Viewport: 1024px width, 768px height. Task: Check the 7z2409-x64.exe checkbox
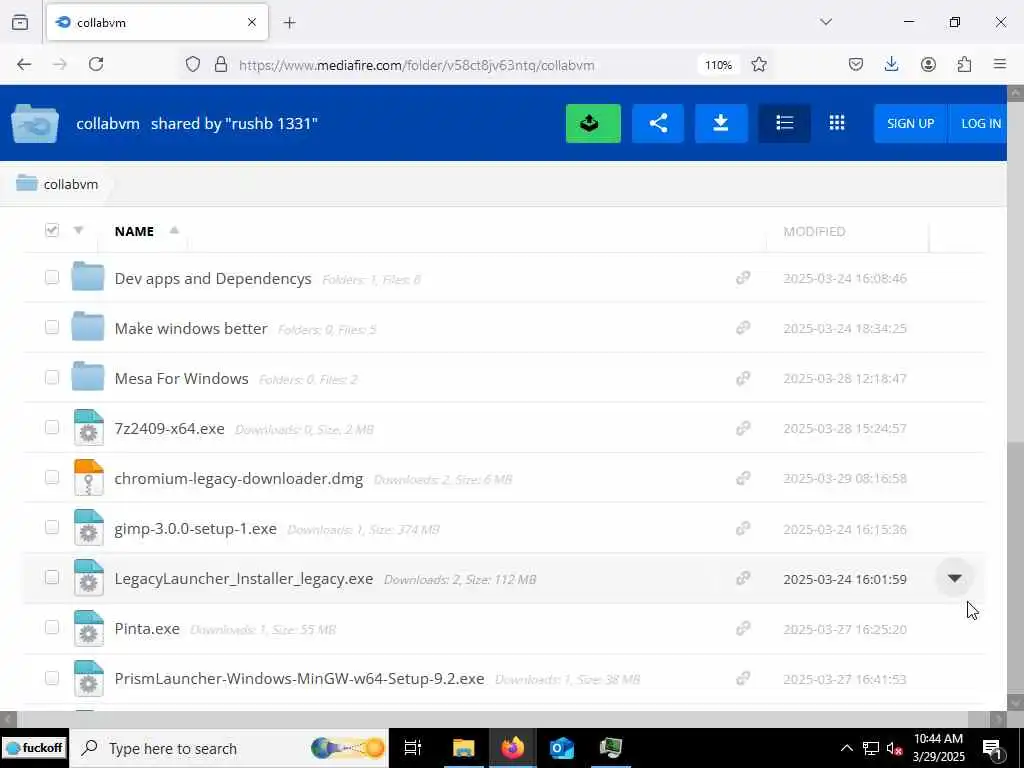click(x=52, y=427)
